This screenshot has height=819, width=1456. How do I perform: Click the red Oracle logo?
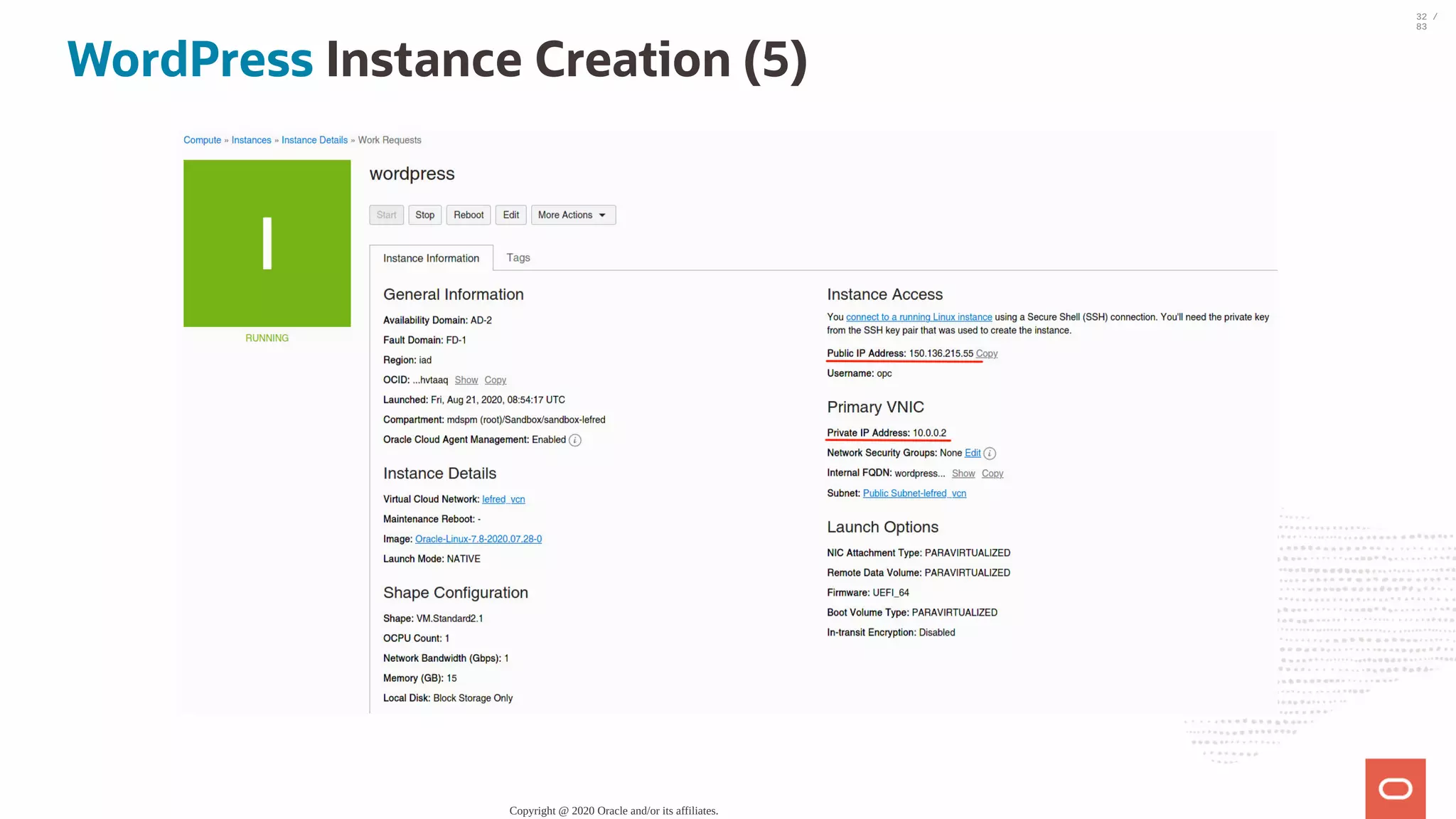coord(1395,788)
